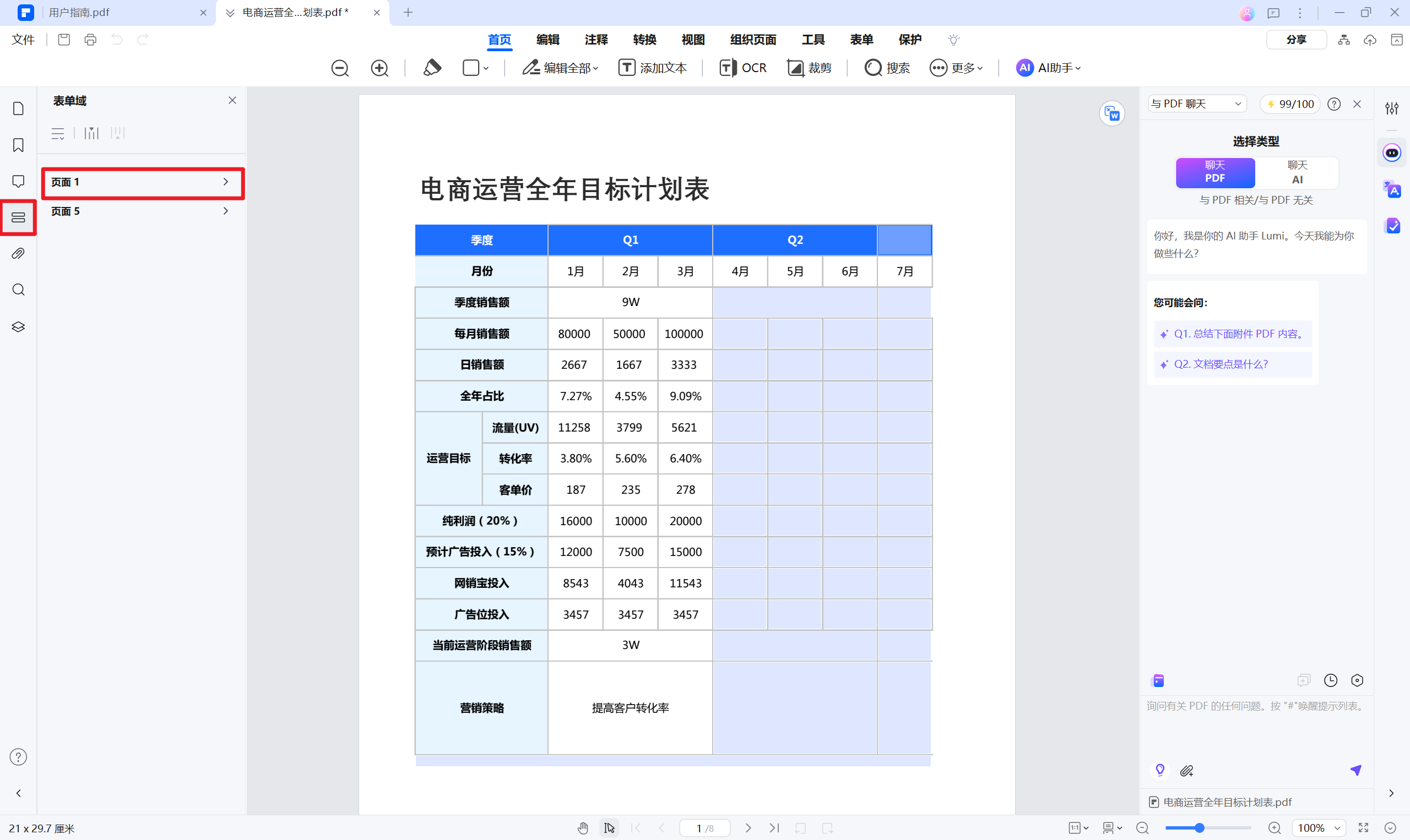This screenshot has width=1410, height=840.
Task: Collapse the left sidebar with arrow
Action: tap(18, 793)
